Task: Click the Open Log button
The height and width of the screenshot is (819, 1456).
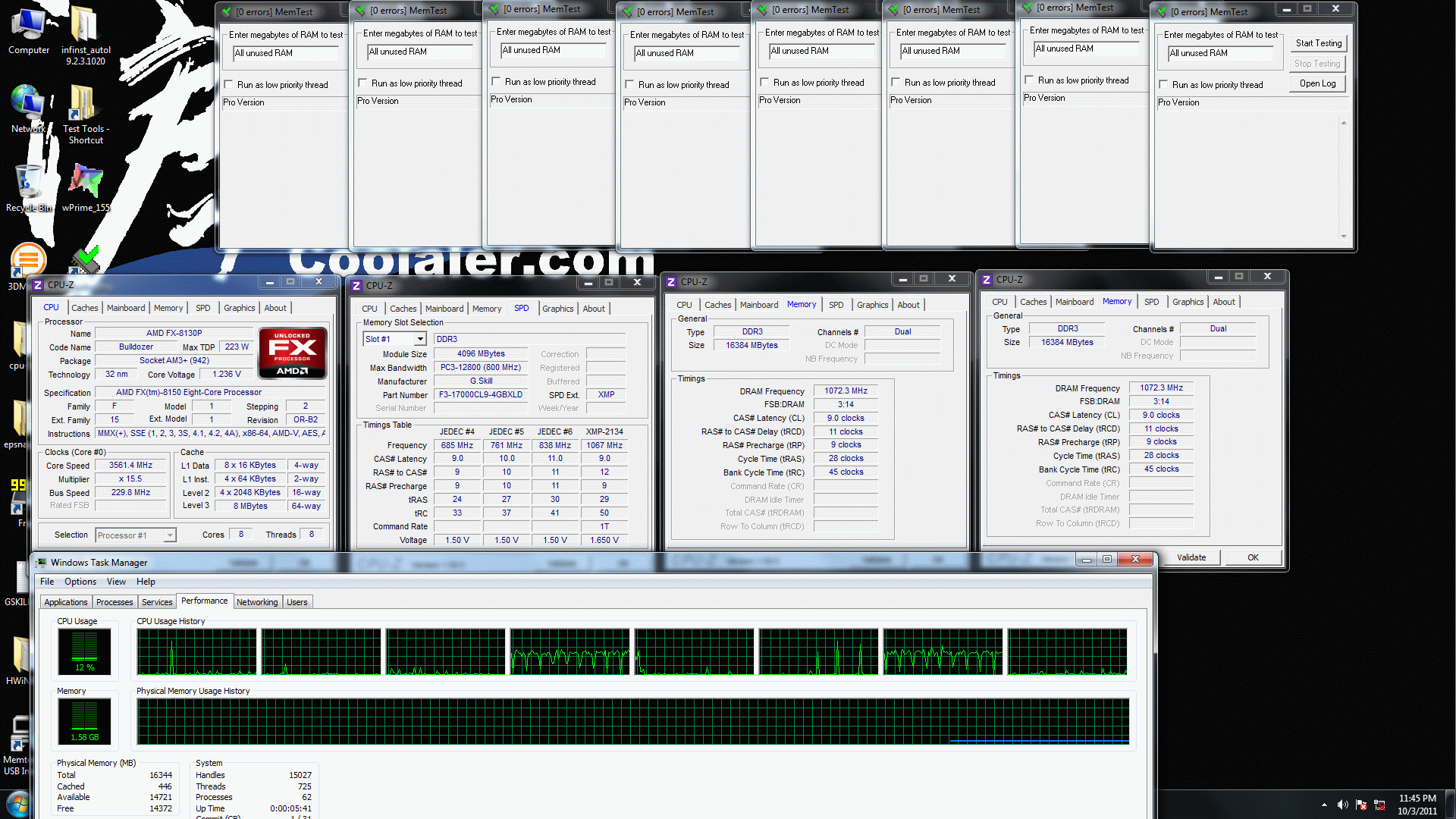Action: (1318, 83)
